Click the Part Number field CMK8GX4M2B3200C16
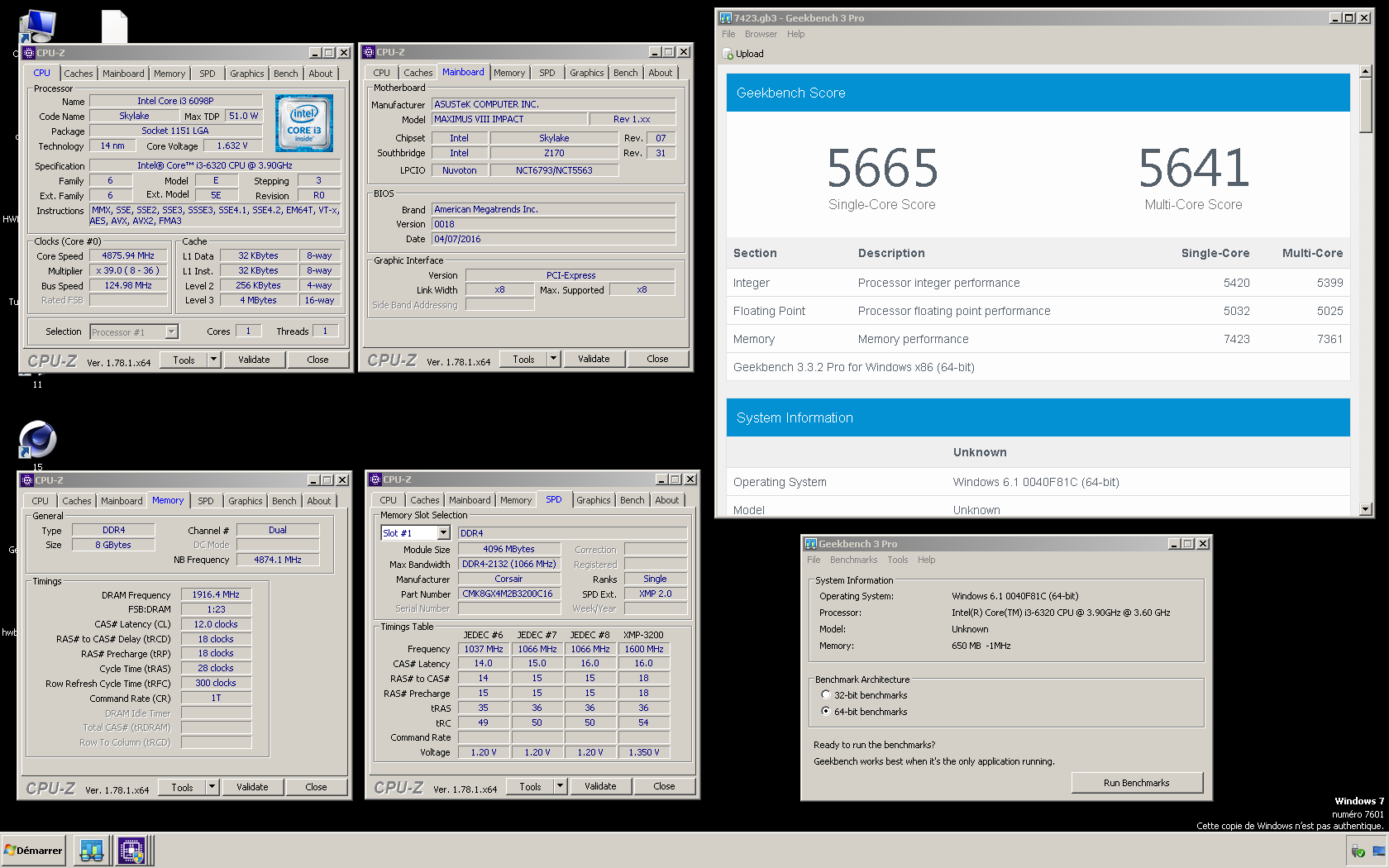The height and width of the screenshot is (868, 1389). [508, 594]
